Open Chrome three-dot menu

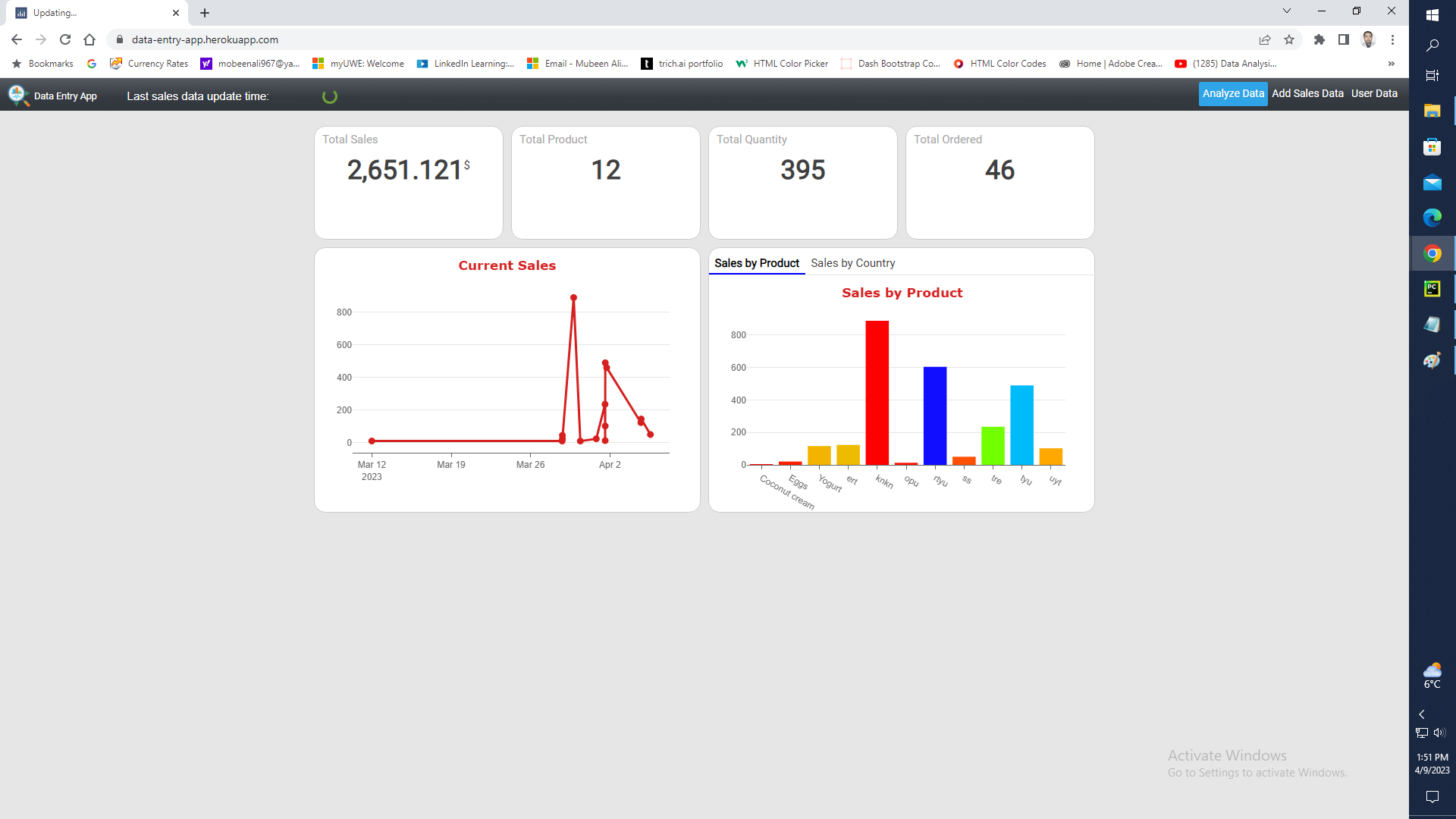(1392, 39)
